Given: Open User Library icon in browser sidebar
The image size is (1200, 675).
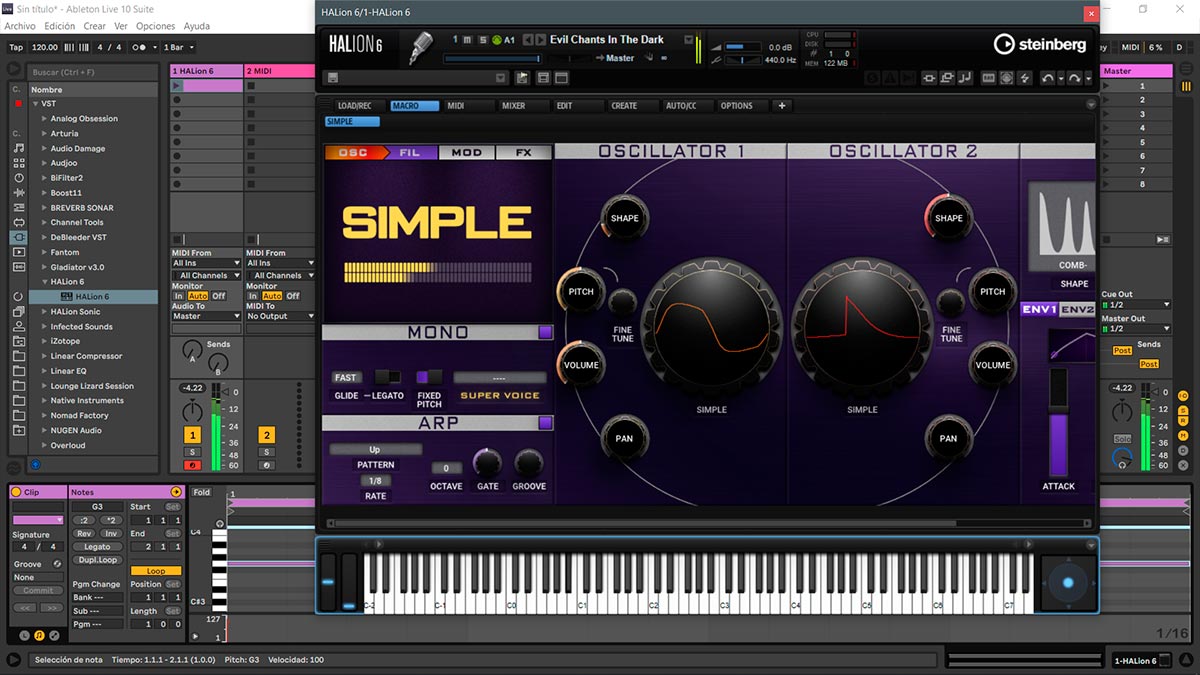Looking at the screenshot, I should tap(18, 326).
